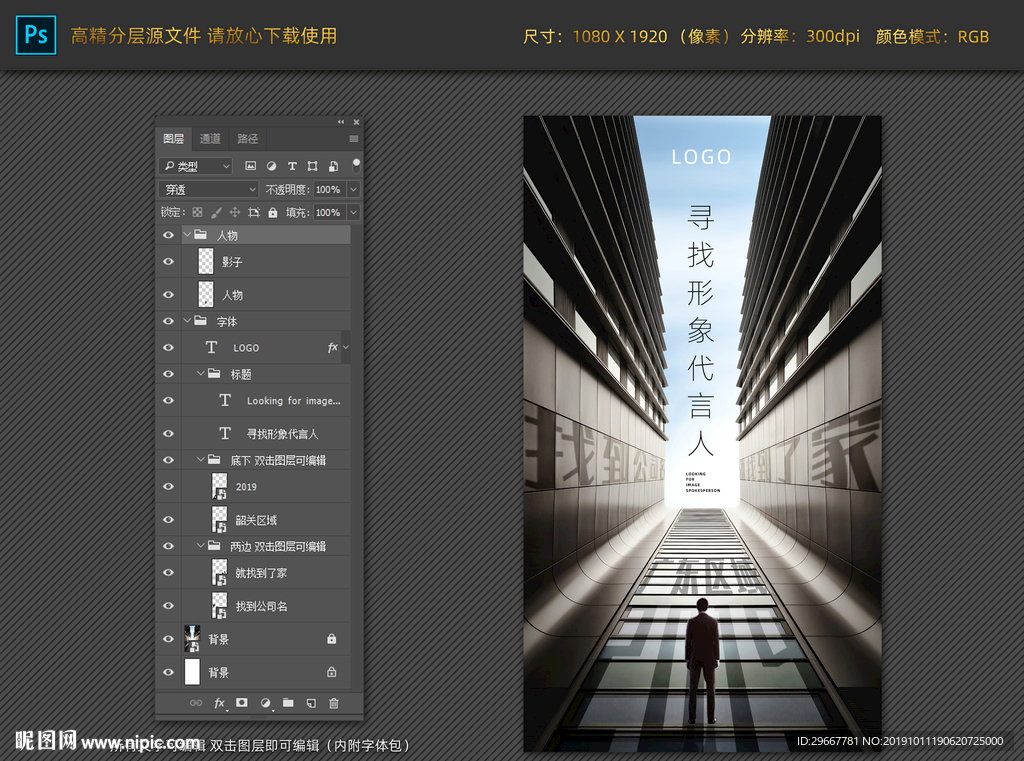Click the lock all icon

click(272, 212)
